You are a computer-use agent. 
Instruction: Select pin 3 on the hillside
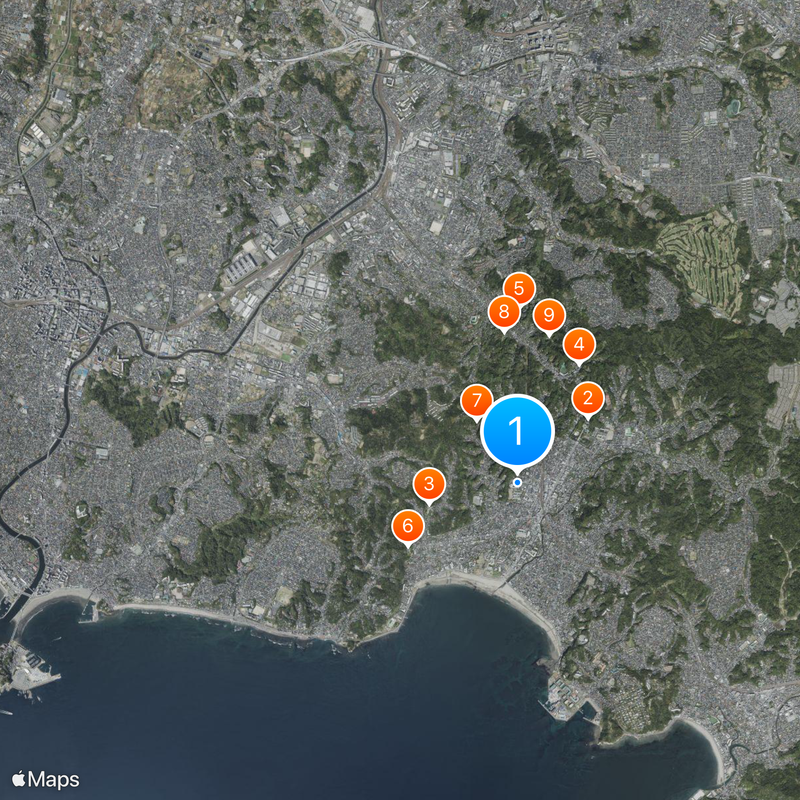pos(428,484)
